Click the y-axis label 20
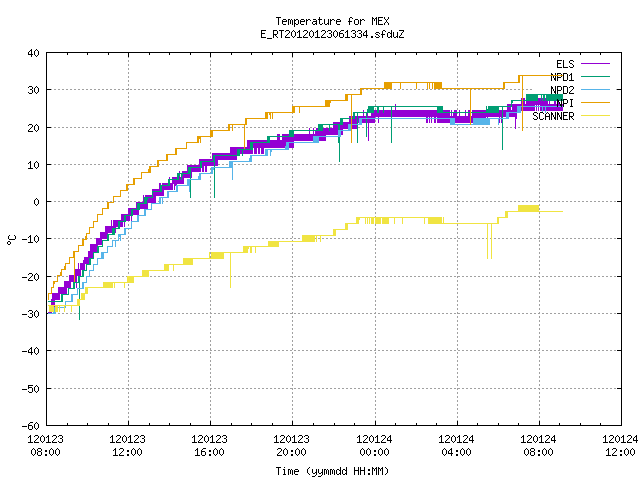This screenshot has width=640, height=480. [x=33, y=128]
